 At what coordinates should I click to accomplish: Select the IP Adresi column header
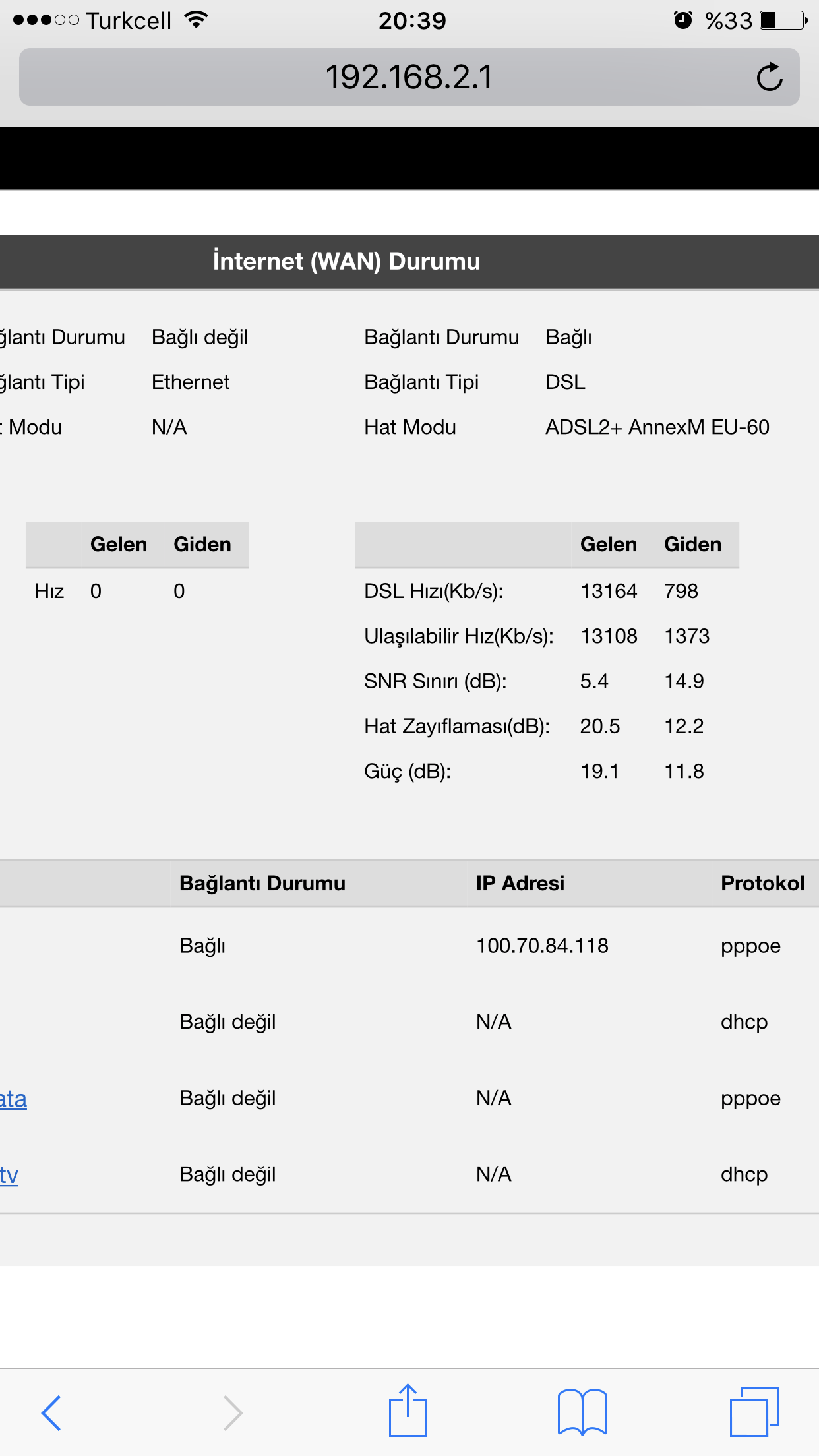click(x=520, y=883)
